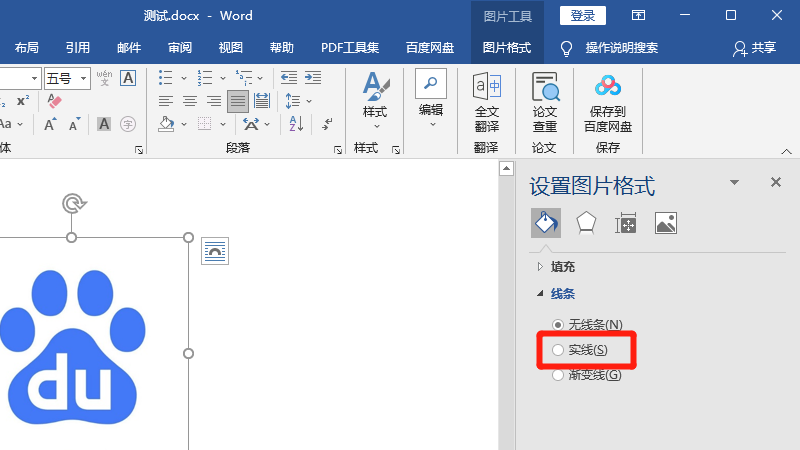Click shrink font size icon
Screen dimensions: 800x450
point(74,124)
